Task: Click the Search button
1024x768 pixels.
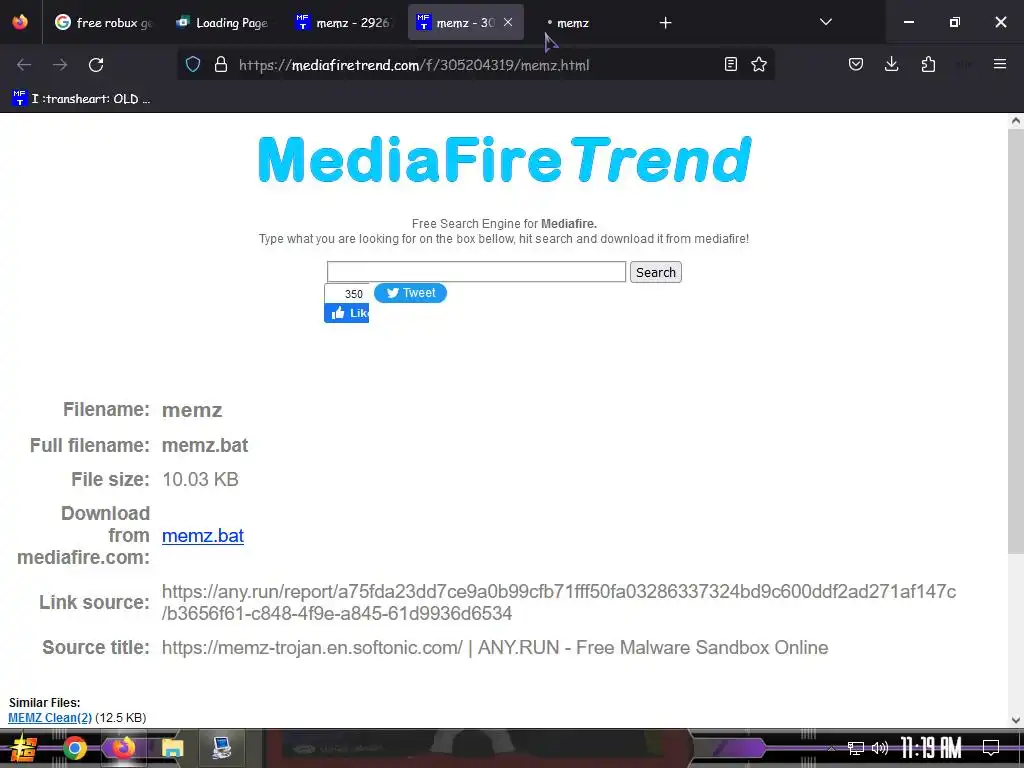Action: (656, 272)
